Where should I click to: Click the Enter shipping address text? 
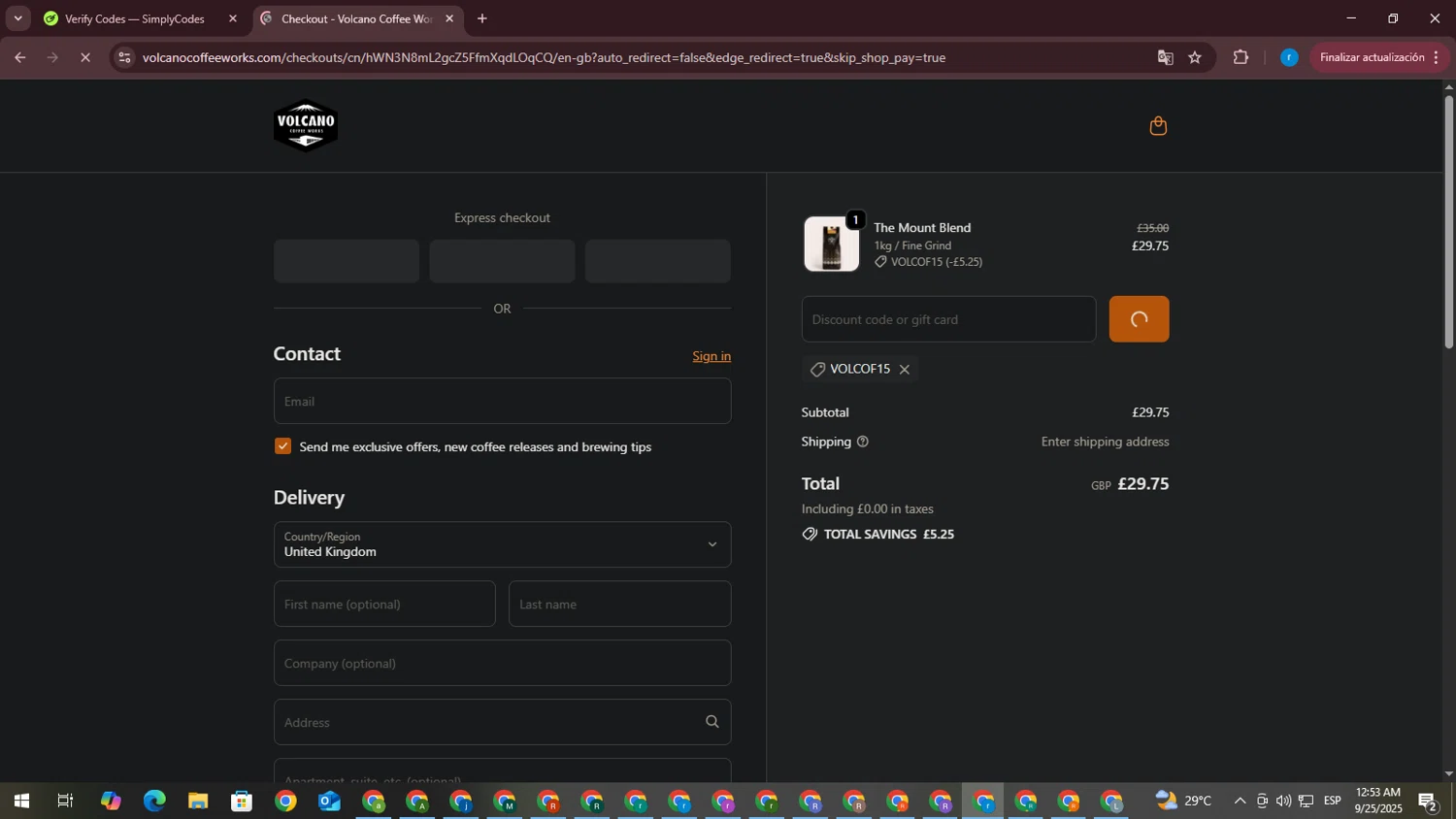click(x=1105, y=442)
